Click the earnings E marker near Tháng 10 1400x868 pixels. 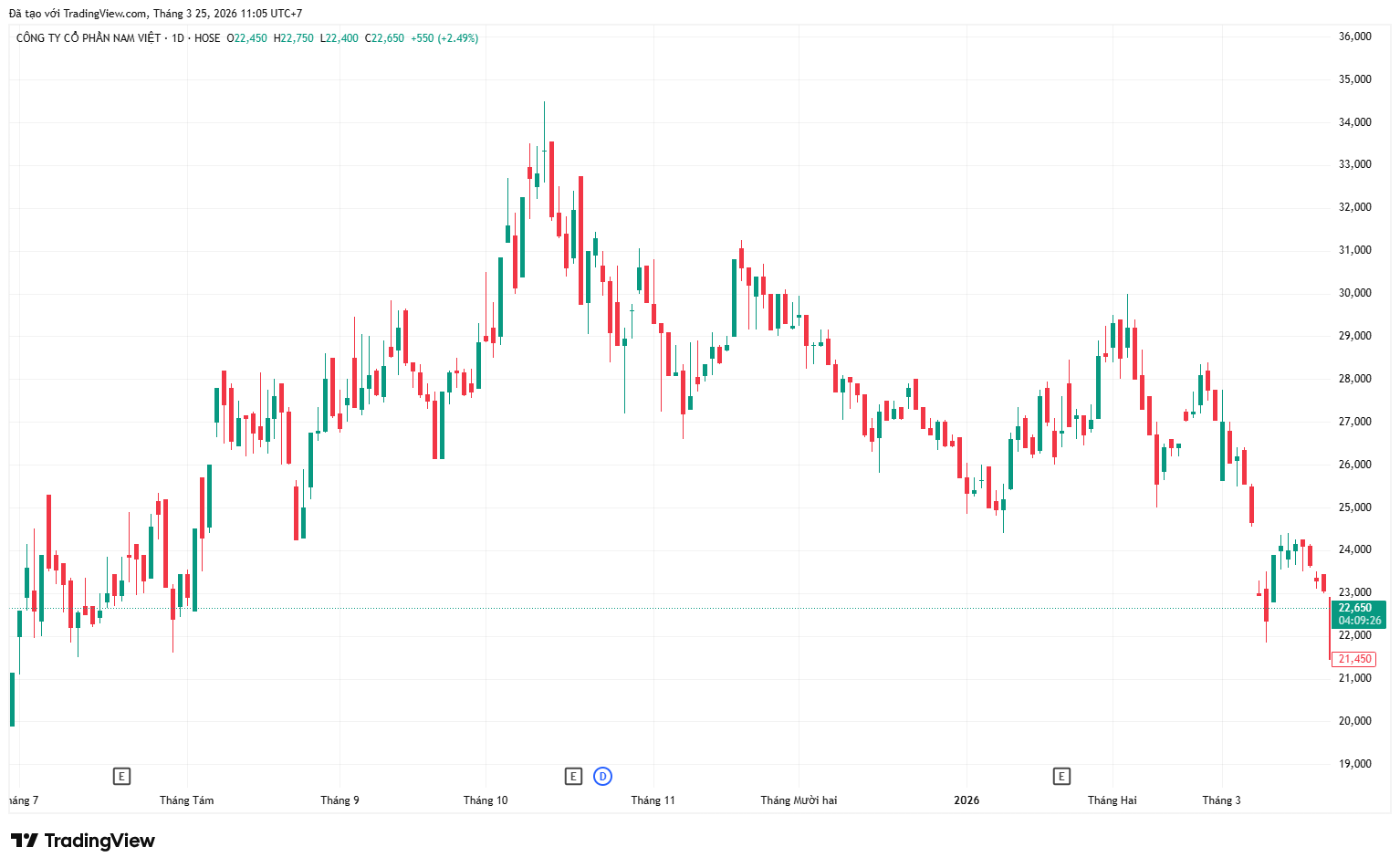(573, 777)
